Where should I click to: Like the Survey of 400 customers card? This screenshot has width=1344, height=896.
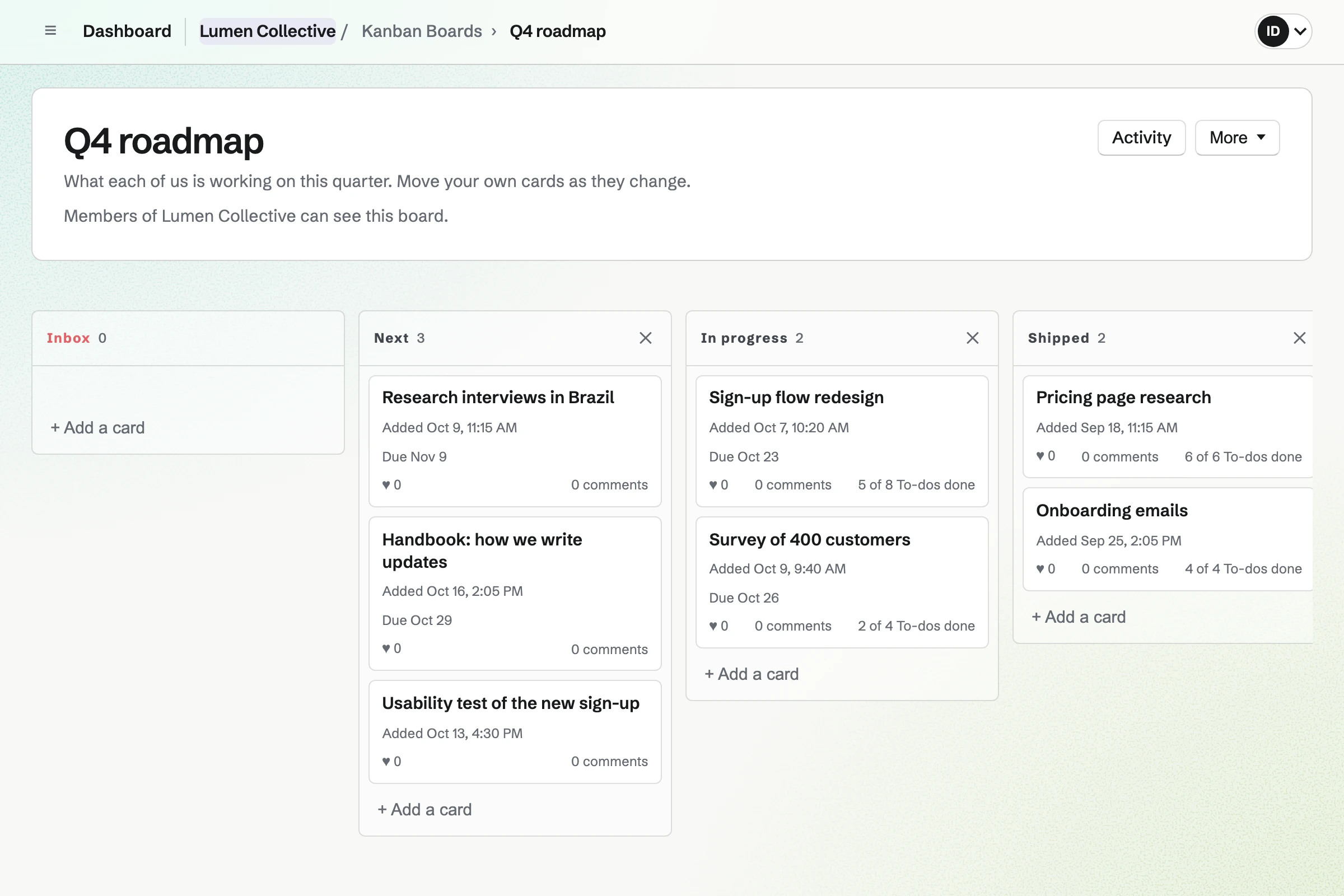[718, 626]
